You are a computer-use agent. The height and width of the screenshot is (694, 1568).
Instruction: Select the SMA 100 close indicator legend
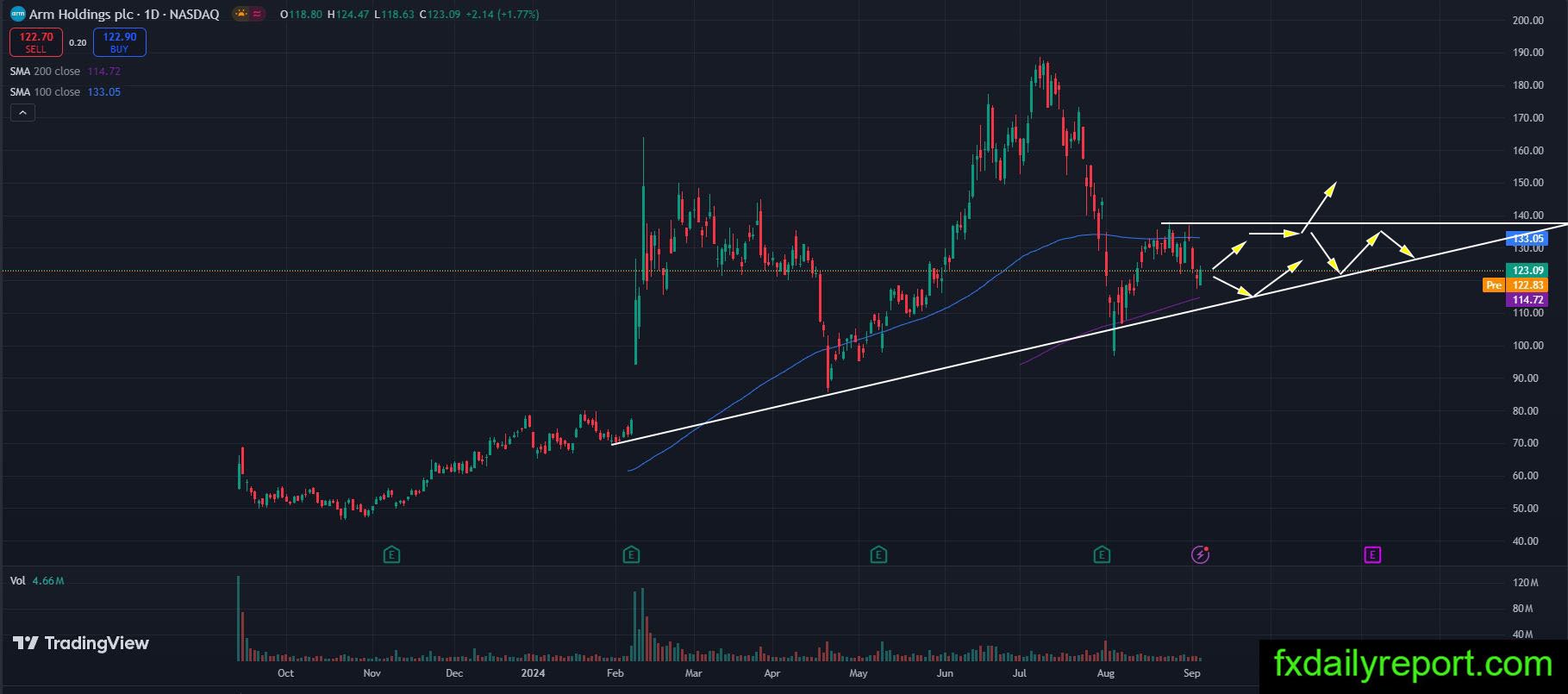pos(66,92)
